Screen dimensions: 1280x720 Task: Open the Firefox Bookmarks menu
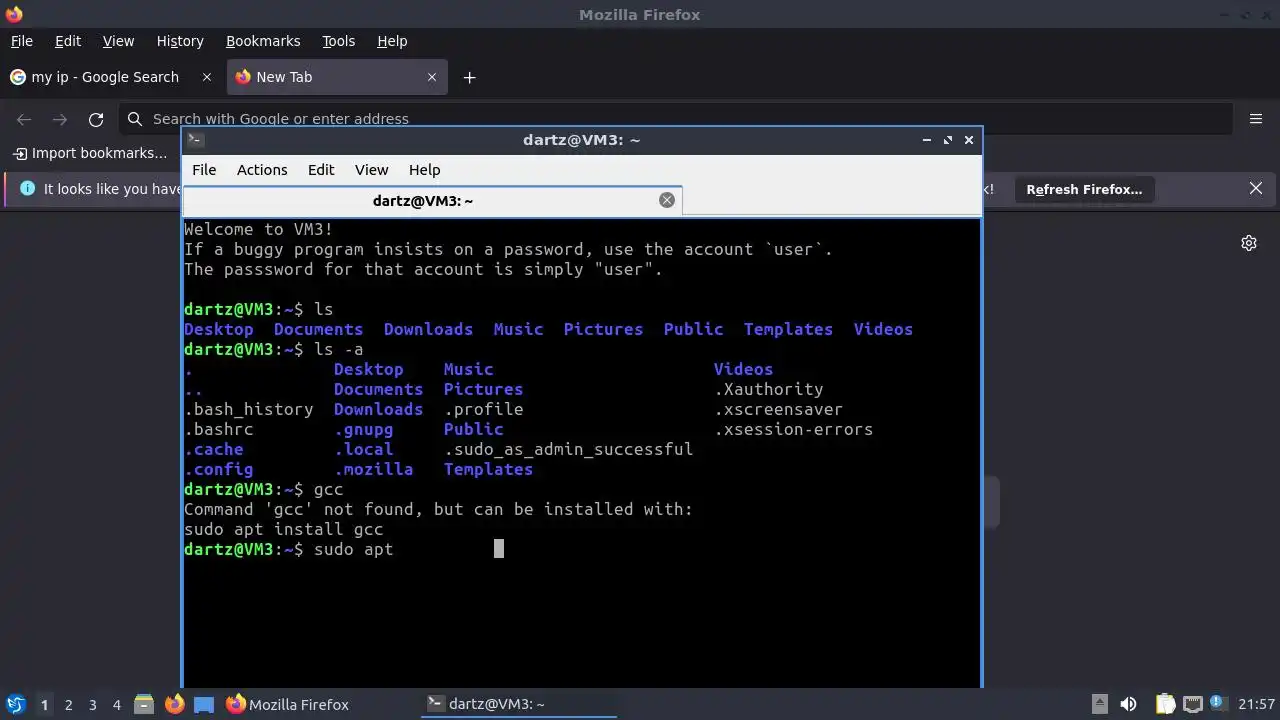(263, 41)
